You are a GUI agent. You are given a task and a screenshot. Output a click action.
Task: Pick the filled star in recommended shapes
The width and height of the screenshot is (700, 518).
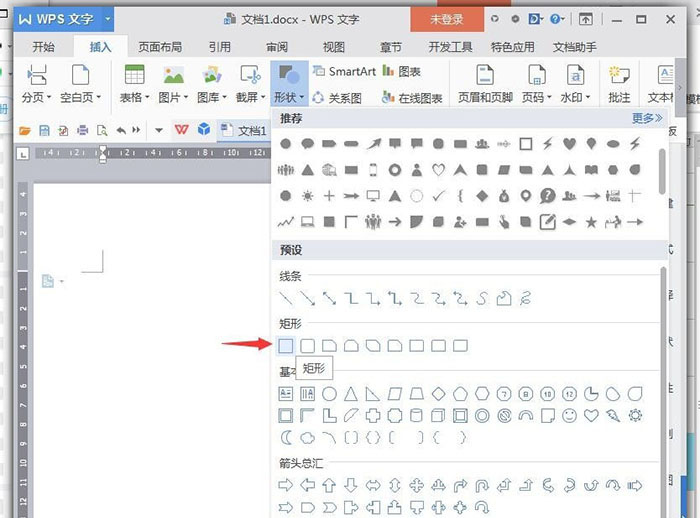pos(591,222)
